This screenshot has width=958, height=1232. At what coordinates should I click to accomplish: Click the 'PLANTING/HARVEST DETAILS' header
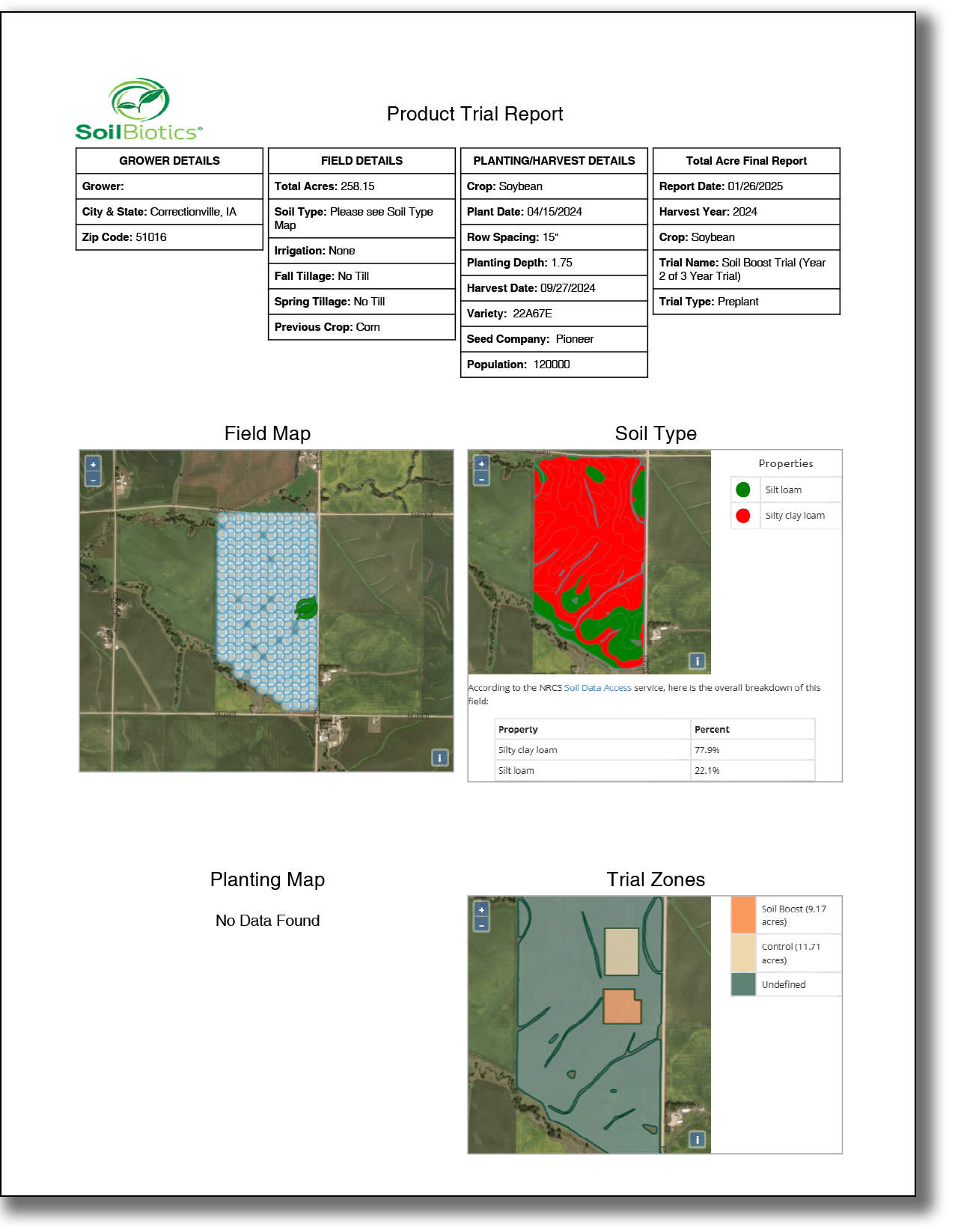coord(554,161)
